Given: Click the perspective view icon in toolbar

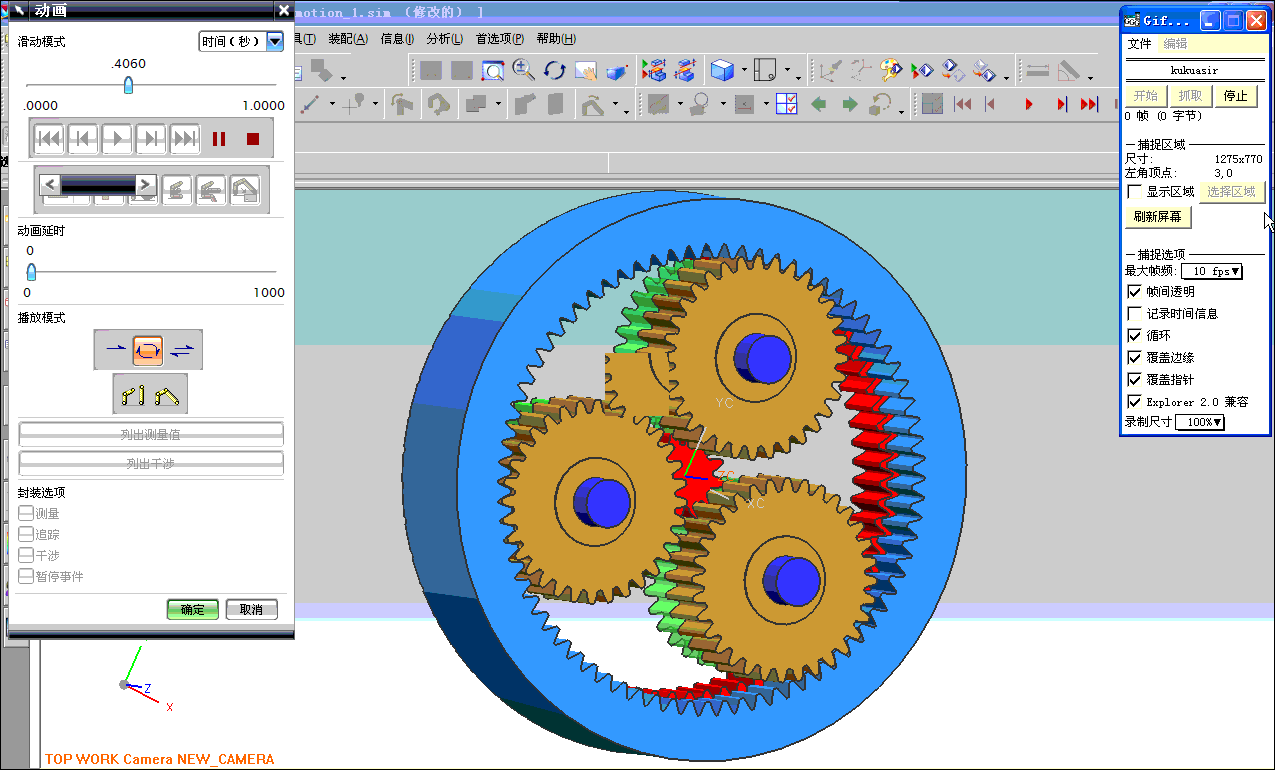Looking at the screenshot, I should click(x=617, y=70).
